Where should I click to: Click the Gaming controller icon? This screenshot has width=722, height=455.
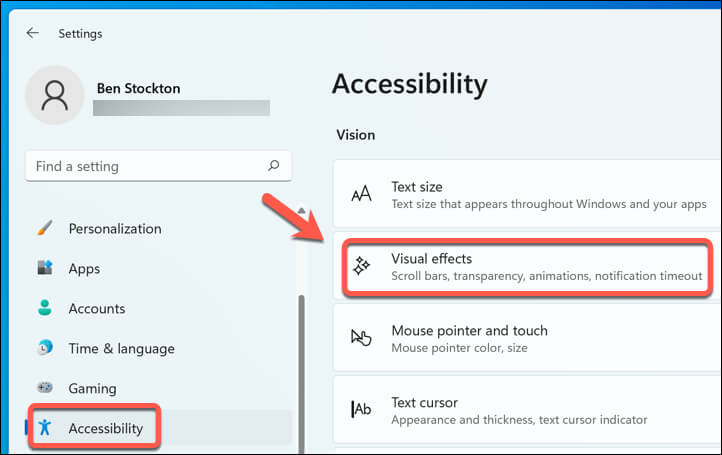coord(45,388)
